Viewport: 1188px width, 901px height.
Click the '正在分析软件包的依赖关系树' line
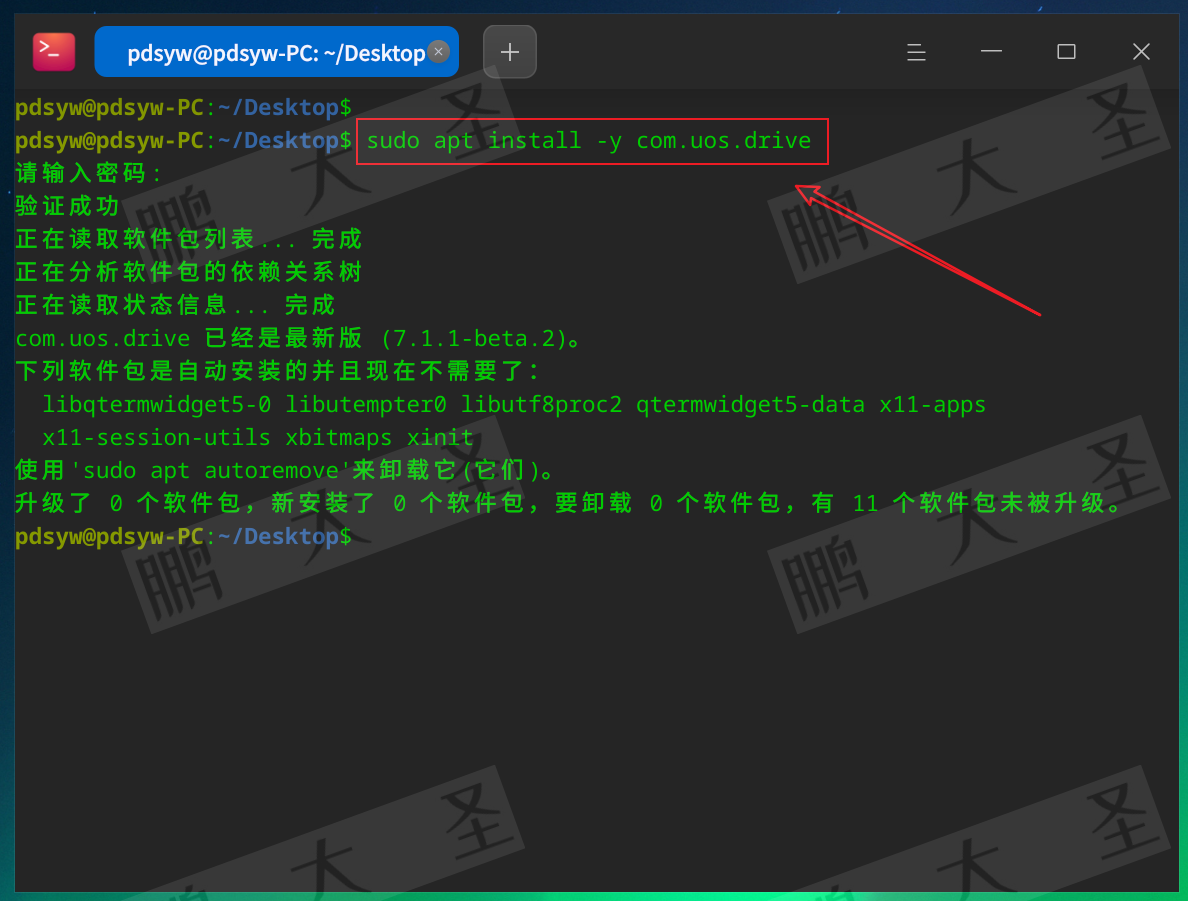coord(189,272)
